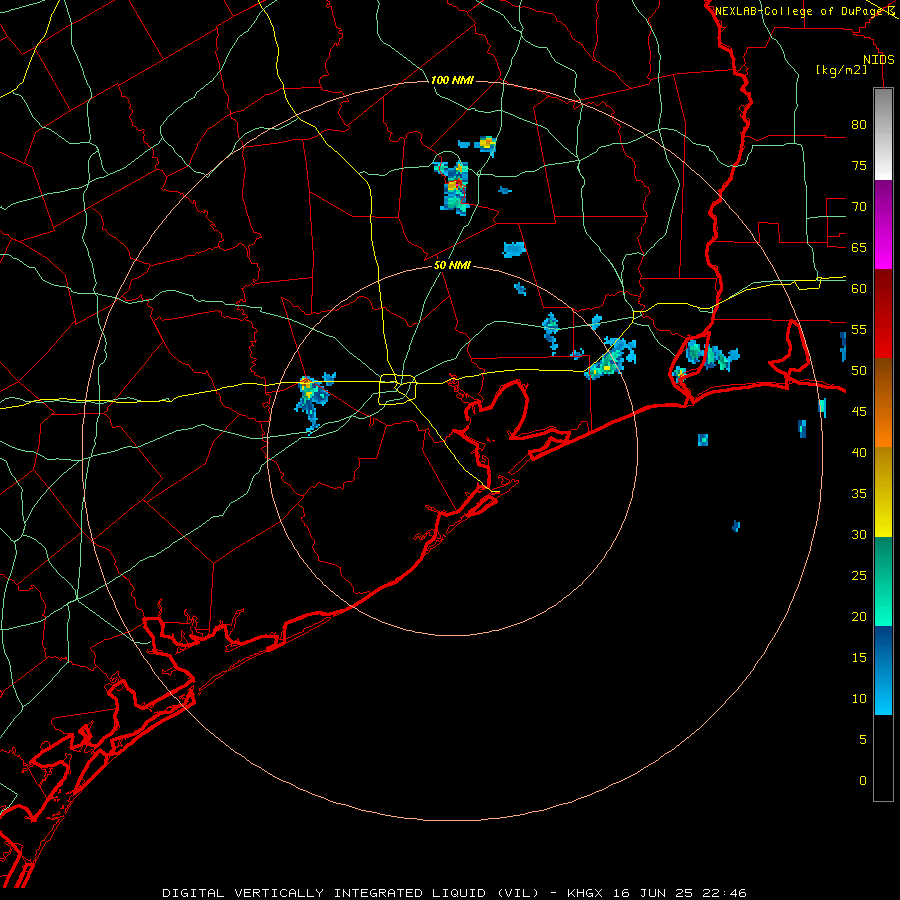Select the 60 value on the VIL scale
The width and height of the screenshot is (900, 900).
[x=859, y=289]
